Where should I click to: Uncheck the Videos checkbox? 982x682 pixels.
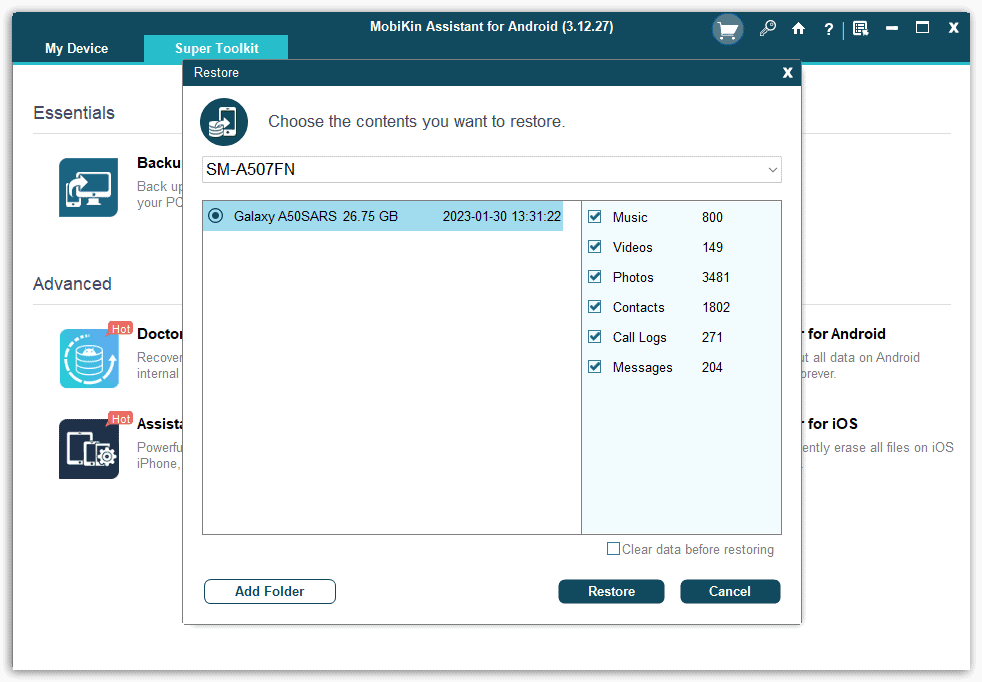[x=595, y=247]
